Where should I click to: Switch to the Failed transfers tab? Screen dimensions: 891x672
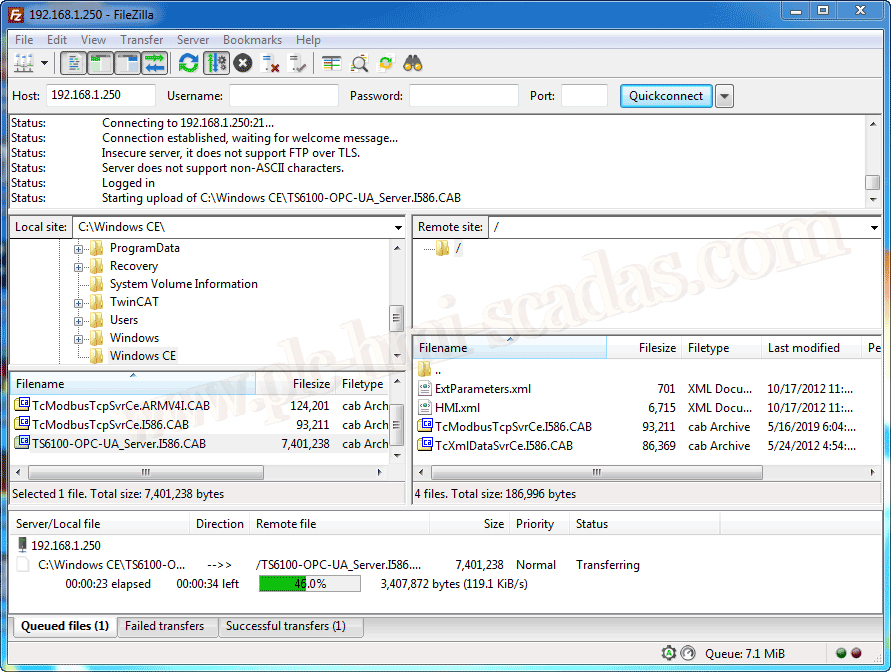[x=164, y=627]
